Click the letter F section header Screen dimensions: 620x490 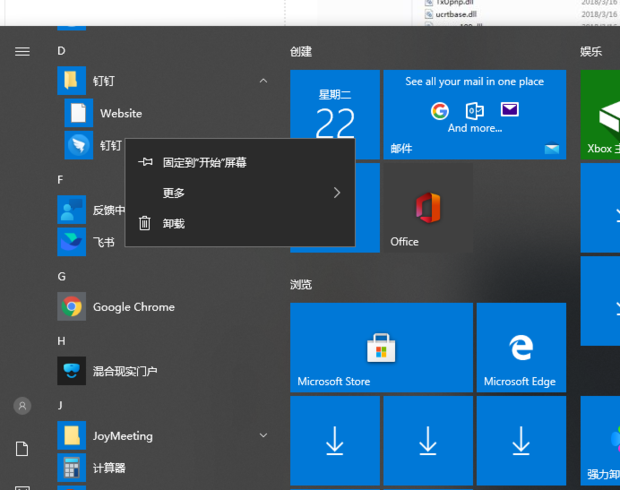click(x=60, y=180)
